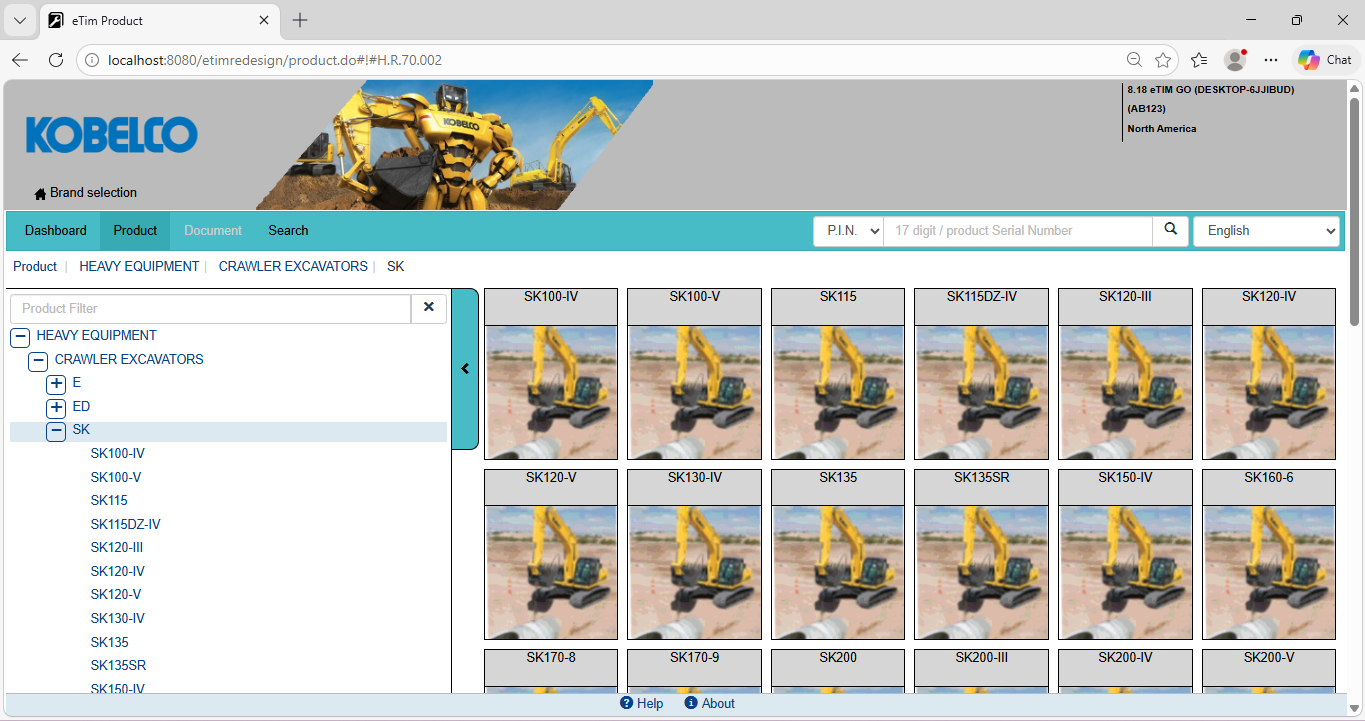Screen dimensions: 1365x721
Task: Collapse the SK tree node
Action: pos(56,430)
